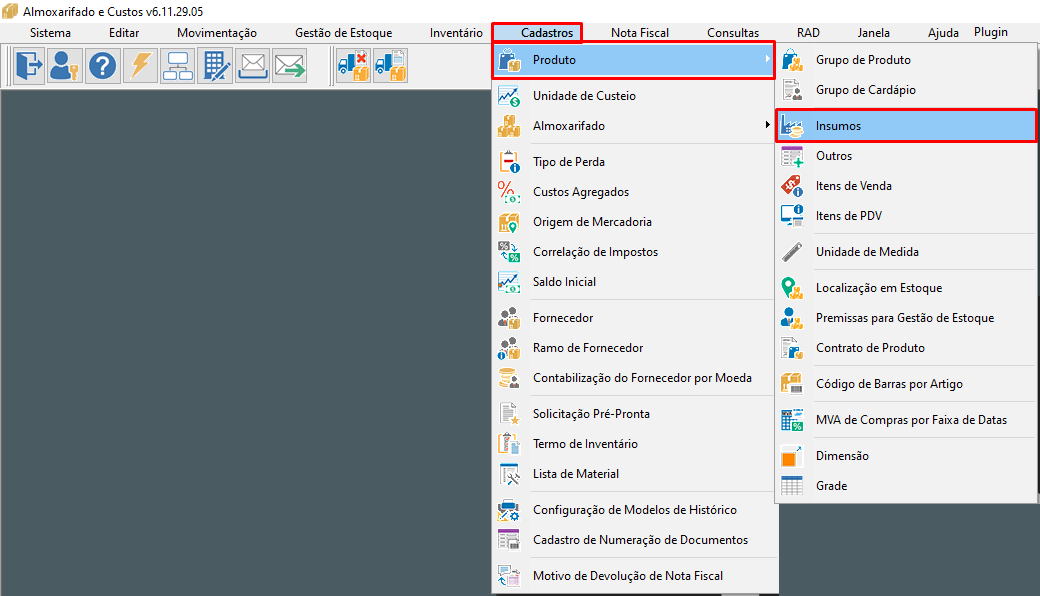Open the Janela menu

point(874,32)
